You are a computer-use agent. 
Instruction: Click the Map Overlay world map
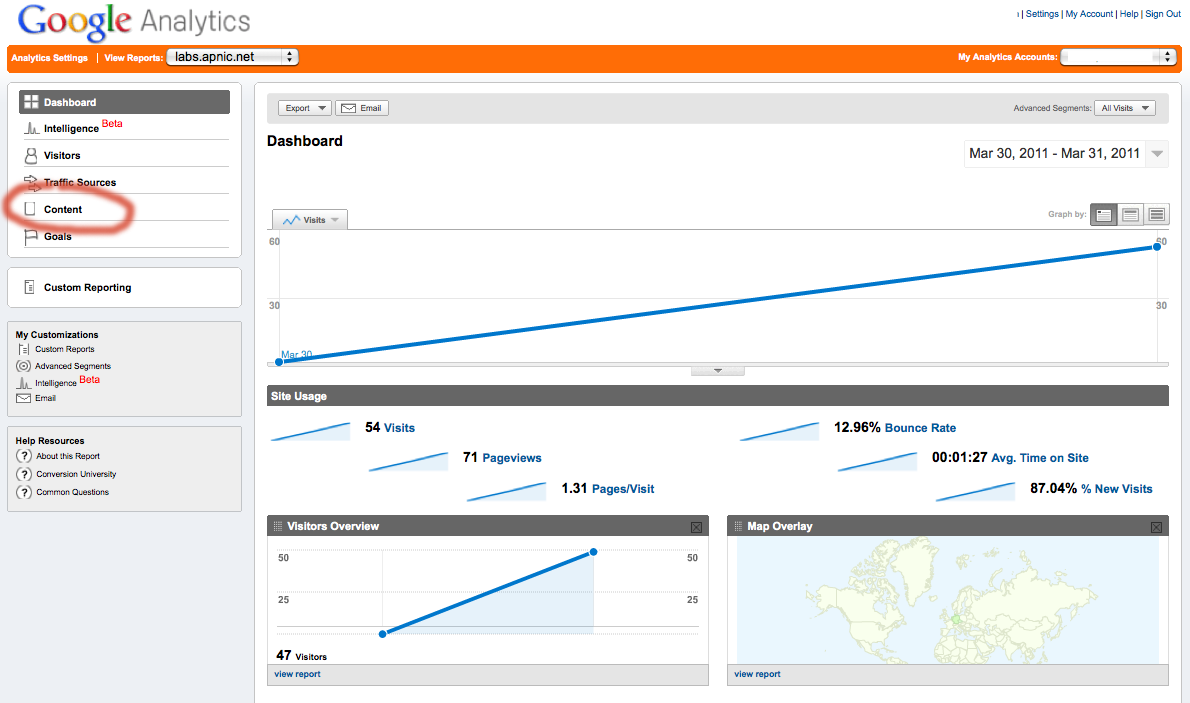click(948, 600)
